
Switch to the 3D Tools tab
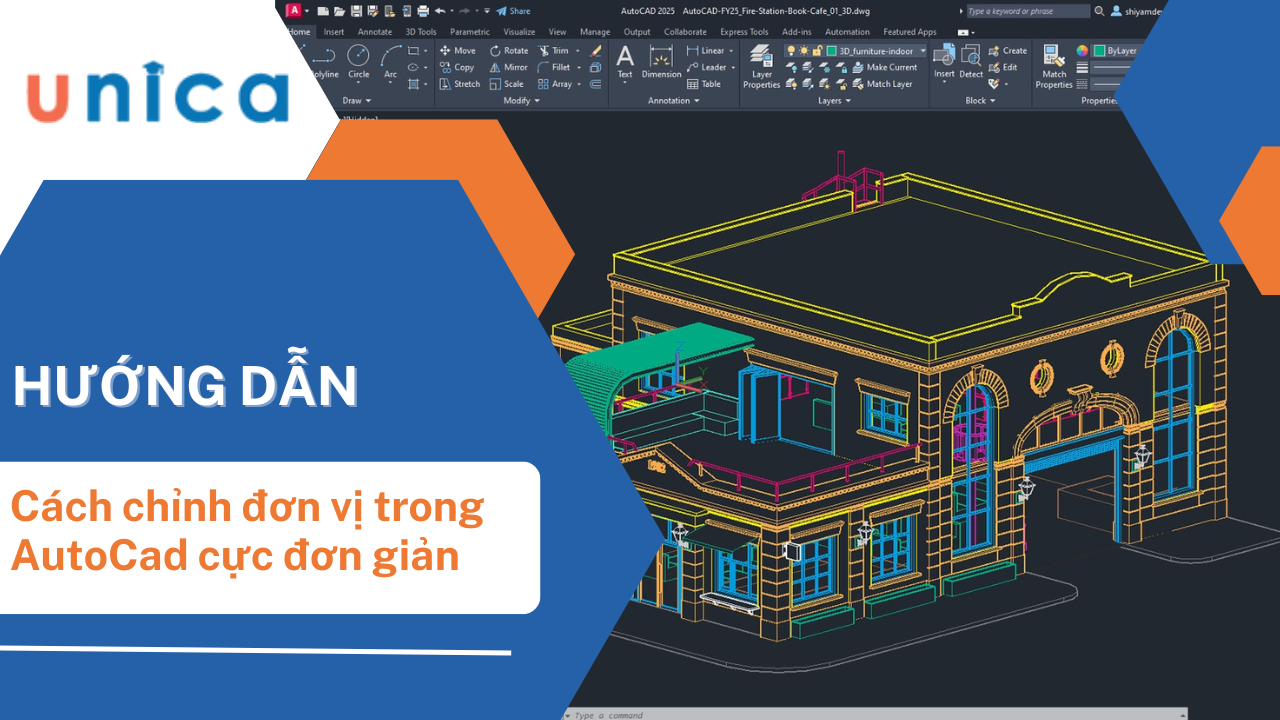click(421, 32)
